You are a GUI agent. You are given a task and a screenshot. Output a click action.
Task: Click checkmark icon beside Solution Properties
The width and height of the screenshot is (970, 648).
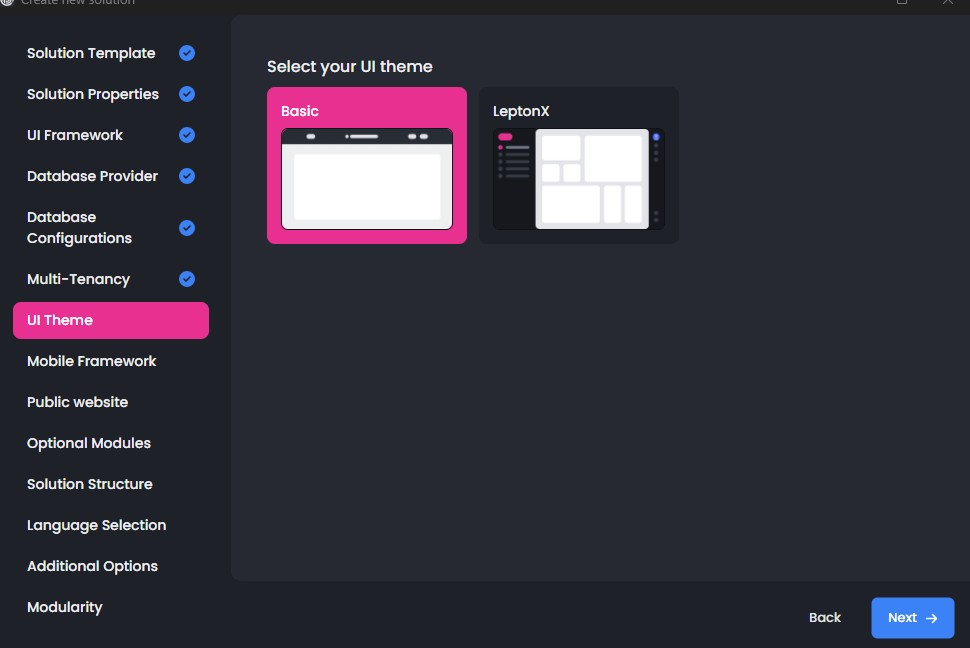click(187, 94)
